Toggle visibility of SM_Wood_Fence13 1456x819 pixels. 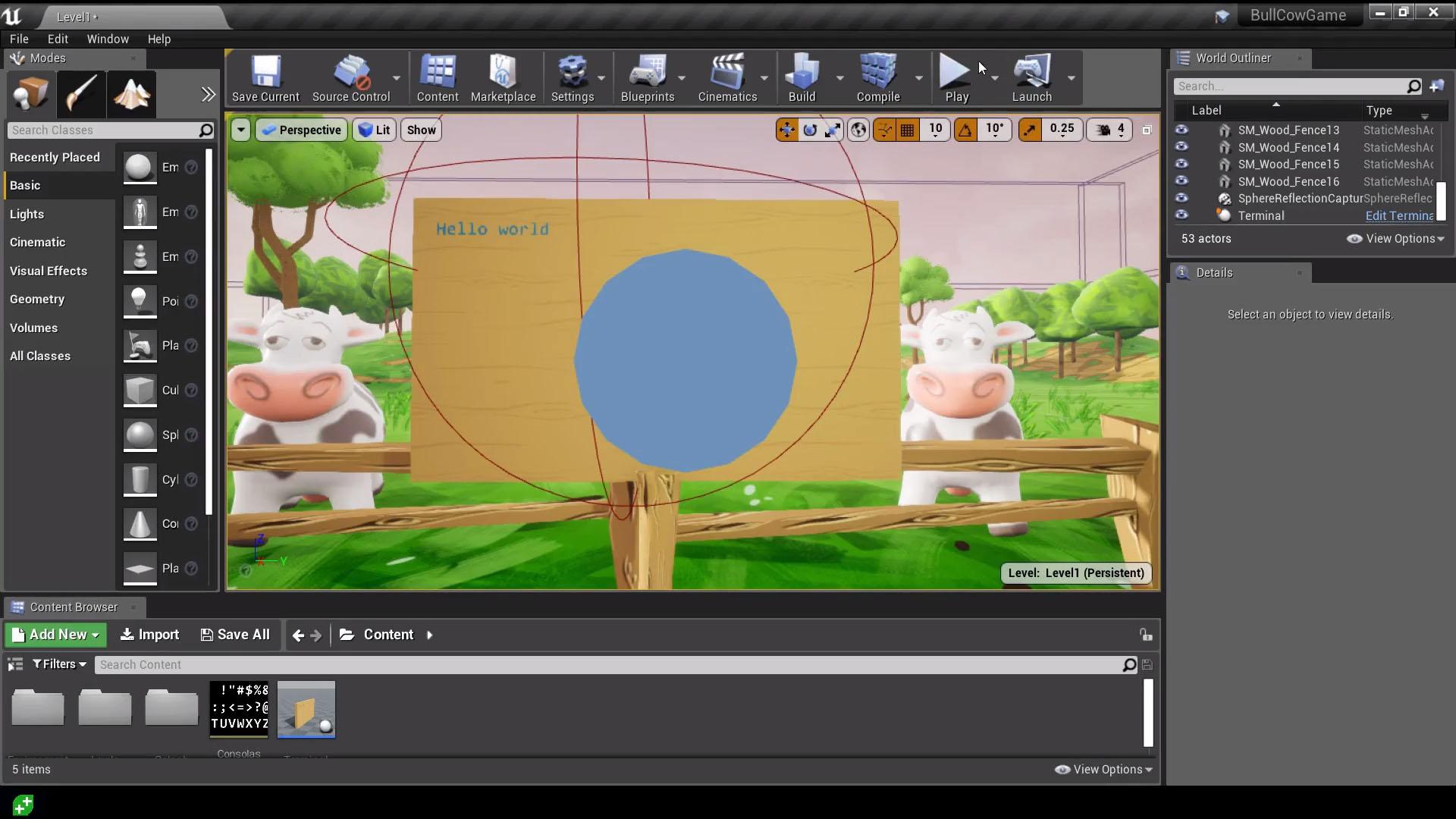1181,130
